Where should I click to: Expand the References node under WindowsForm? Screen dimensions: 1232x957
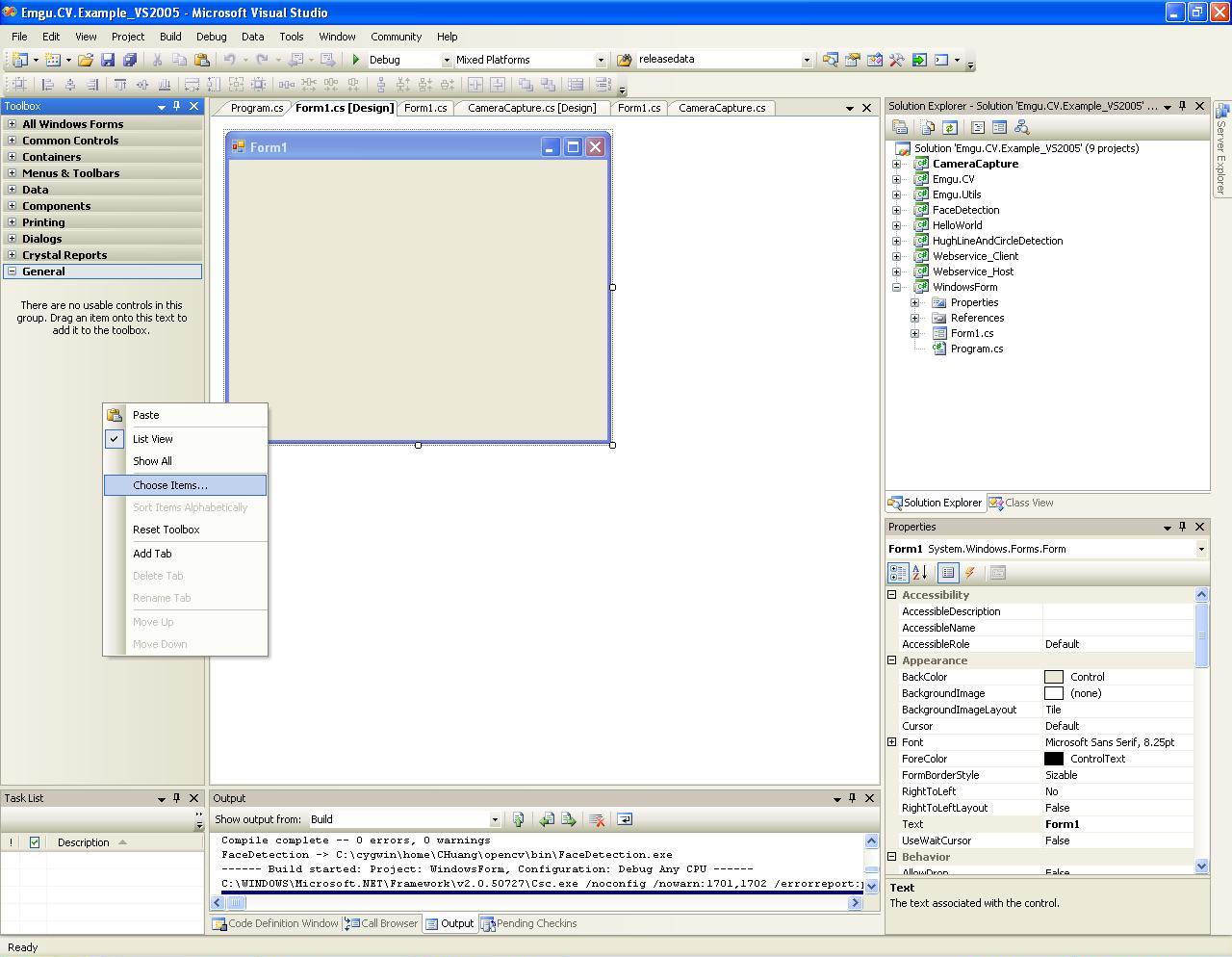click(915, 318)
